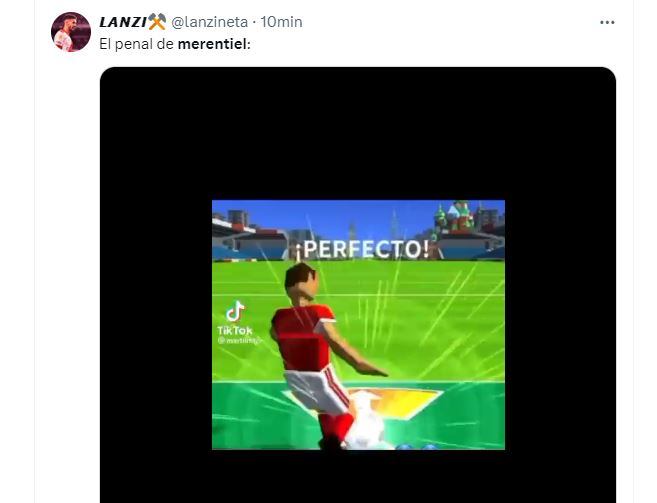The height and width of the screenshot is (503, 657).
Task: Open the 10min timestamp link
Action: (282, 22)
